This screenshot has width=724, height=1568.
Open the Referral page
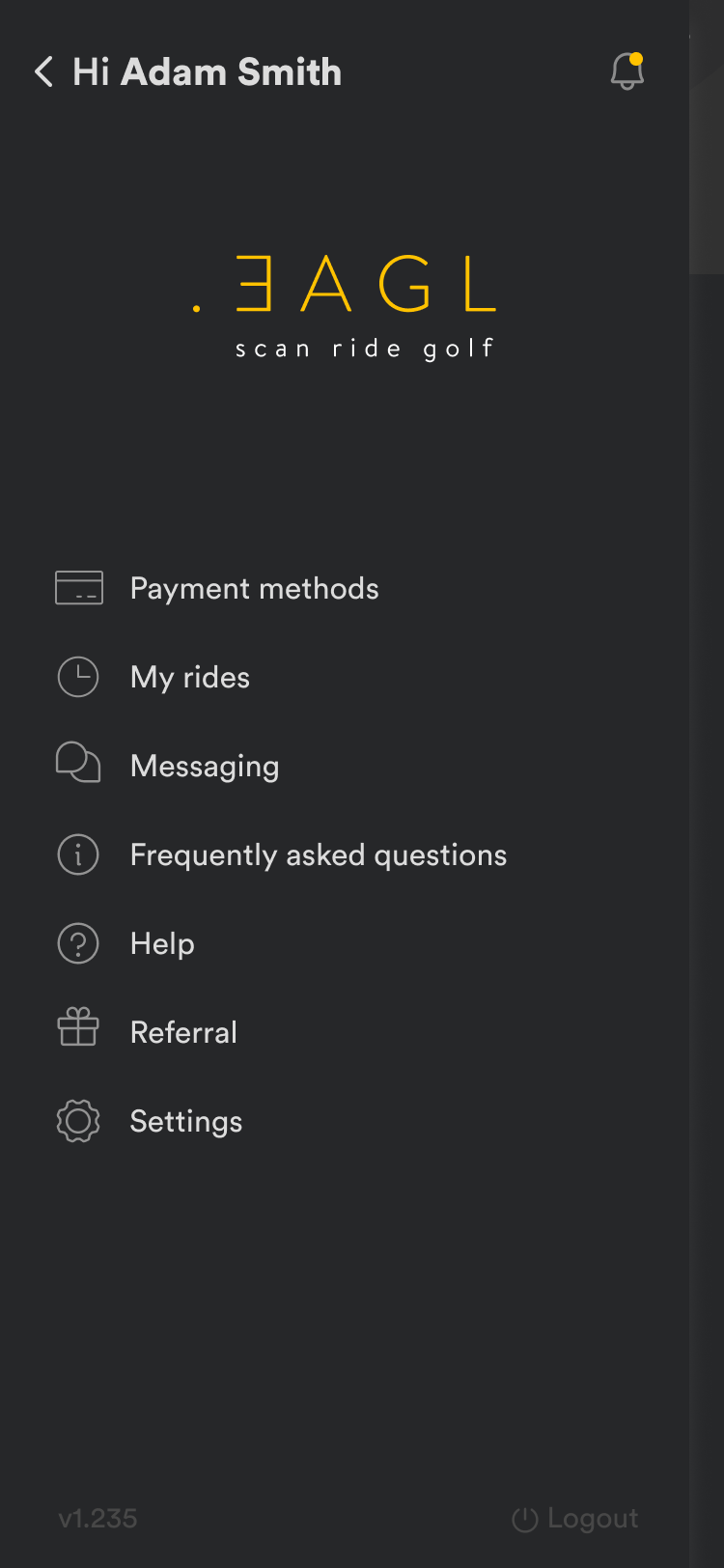point(183,1032)
